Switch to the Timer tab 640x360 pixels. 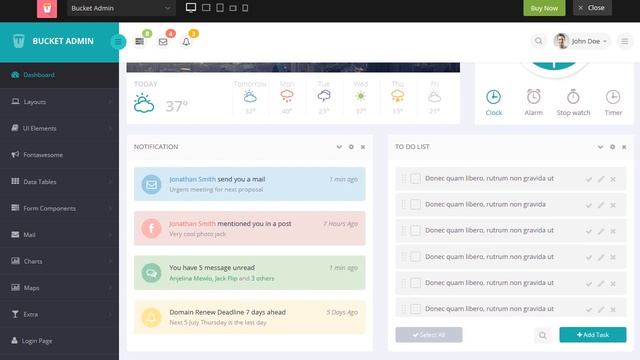click(613, 103)
